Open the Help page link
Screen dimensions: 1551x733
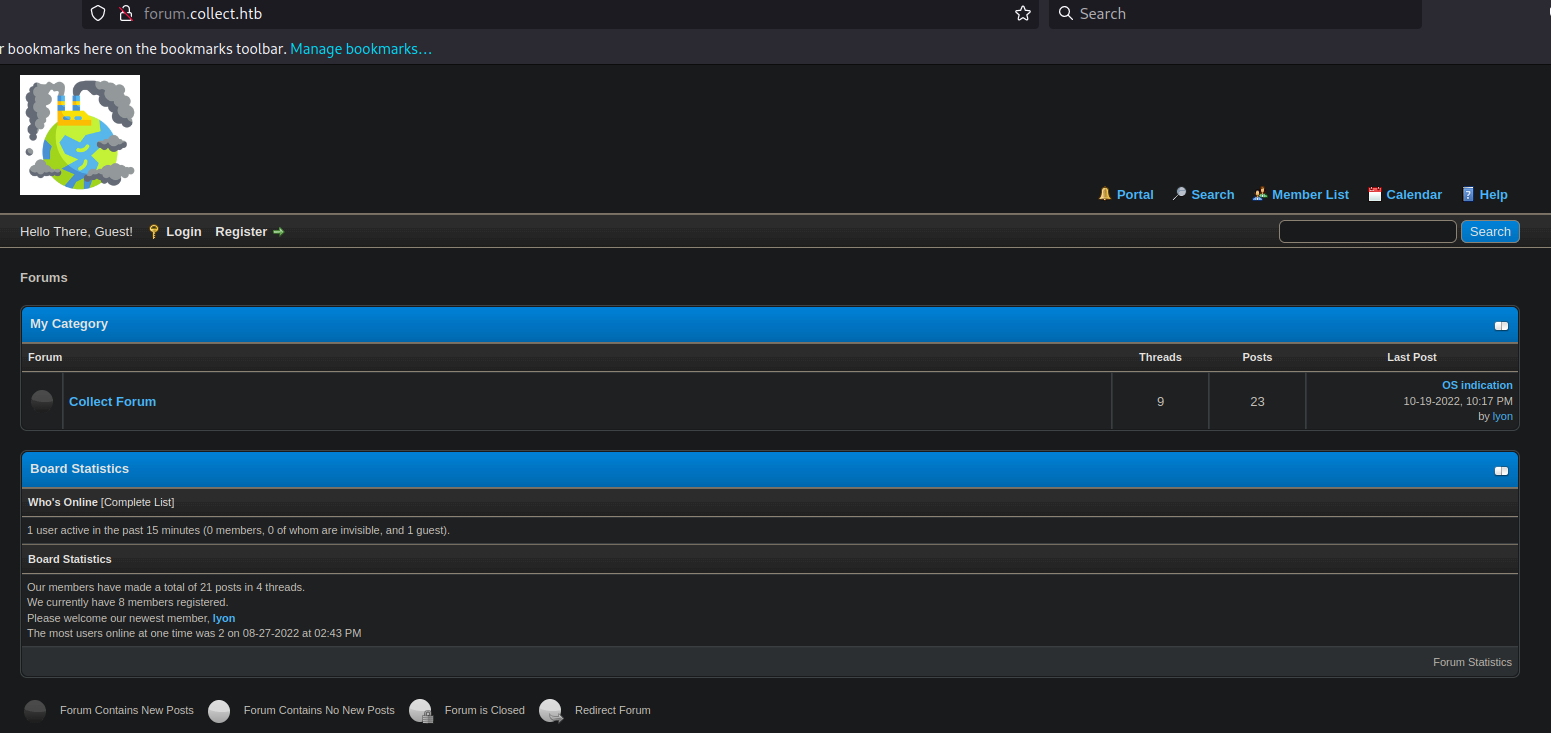(1493, 195)
